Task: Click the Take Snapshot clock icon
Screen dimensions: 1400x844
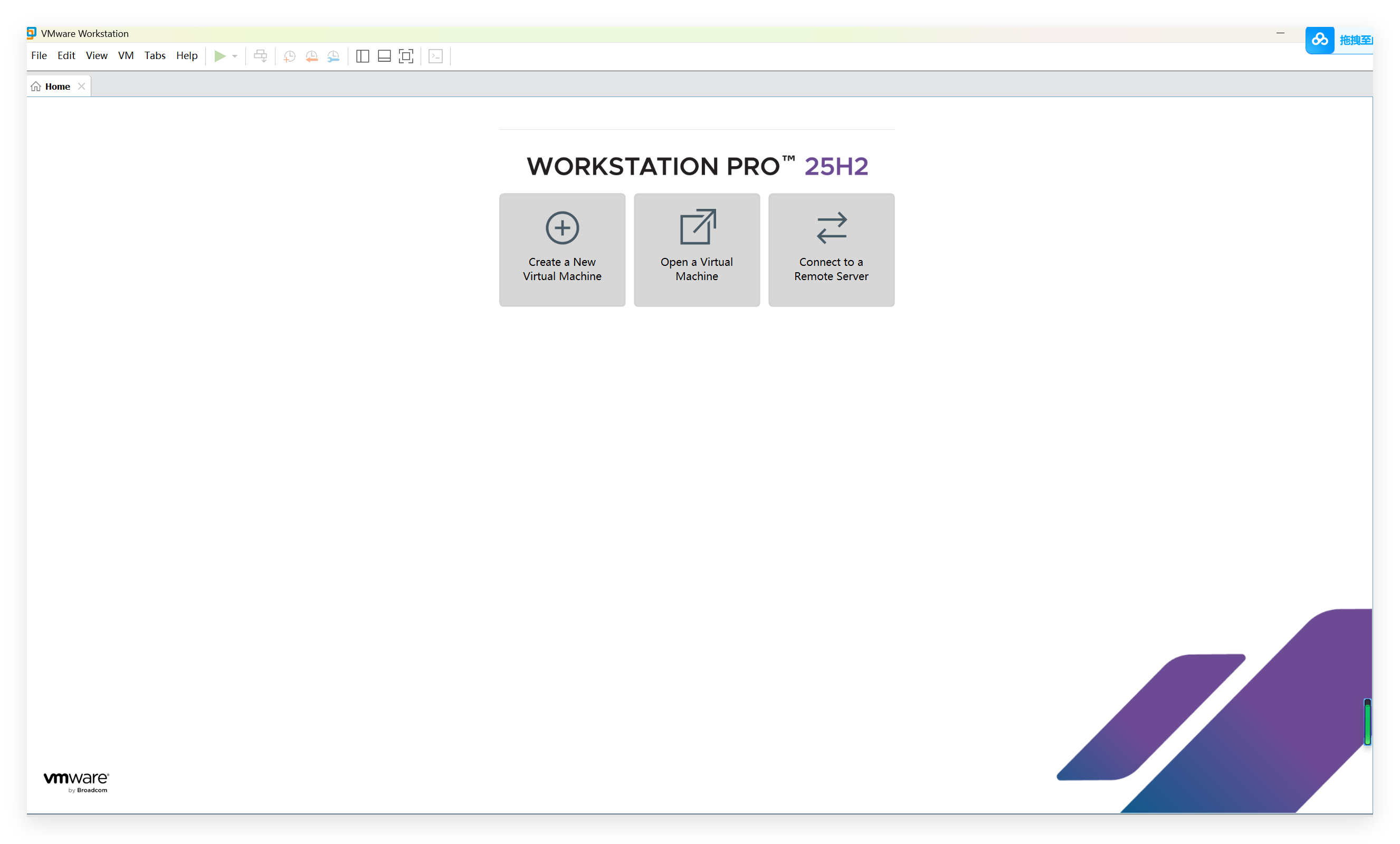Action: 289,56
